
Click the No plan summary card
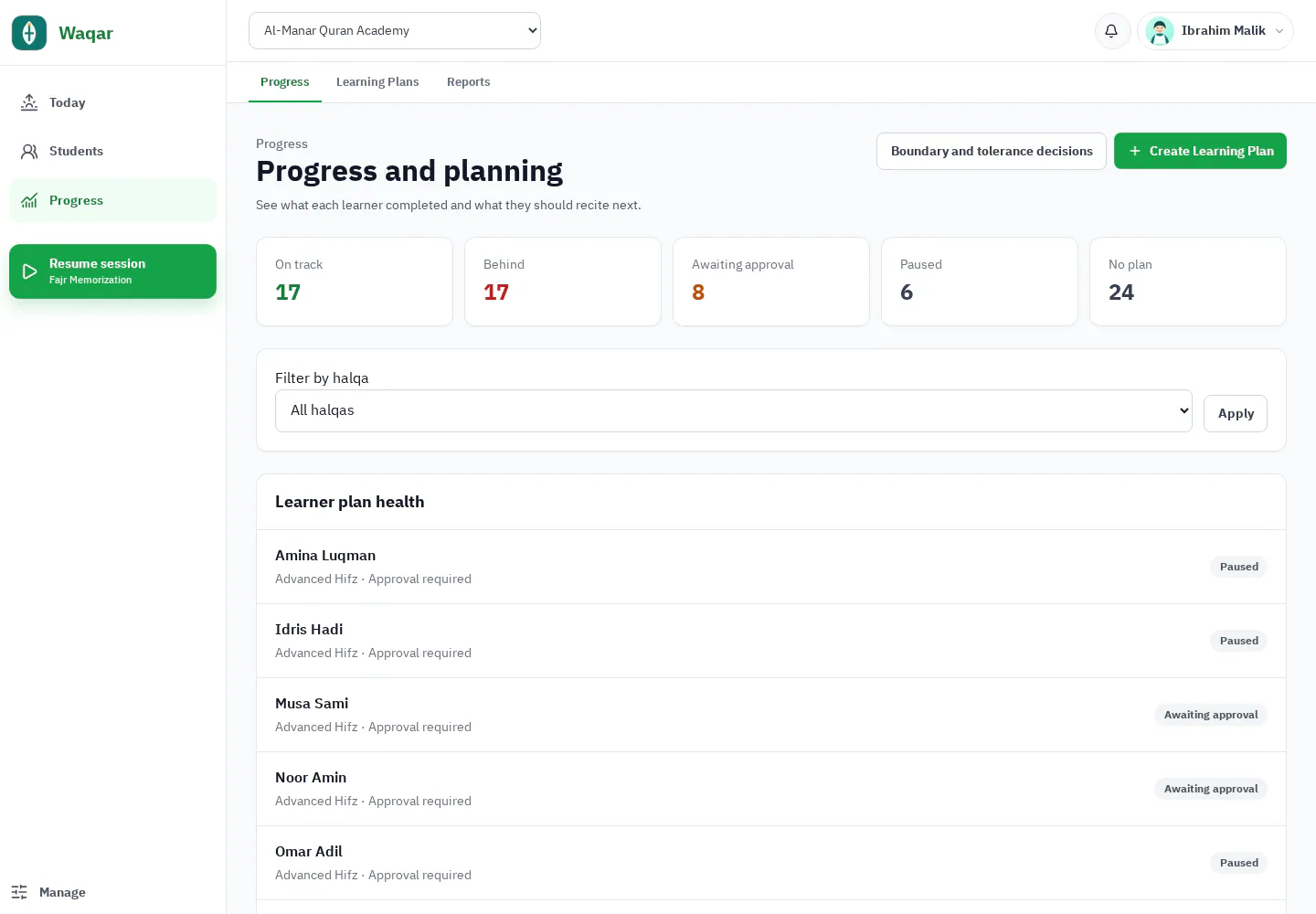1188,282
